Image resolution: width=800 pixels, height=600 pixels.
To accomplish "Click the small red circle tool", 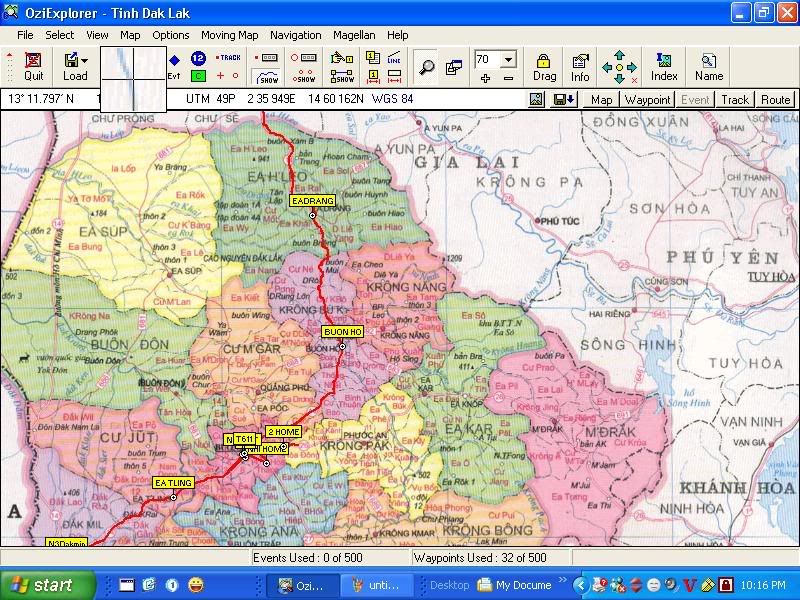I will coord(235,76).
